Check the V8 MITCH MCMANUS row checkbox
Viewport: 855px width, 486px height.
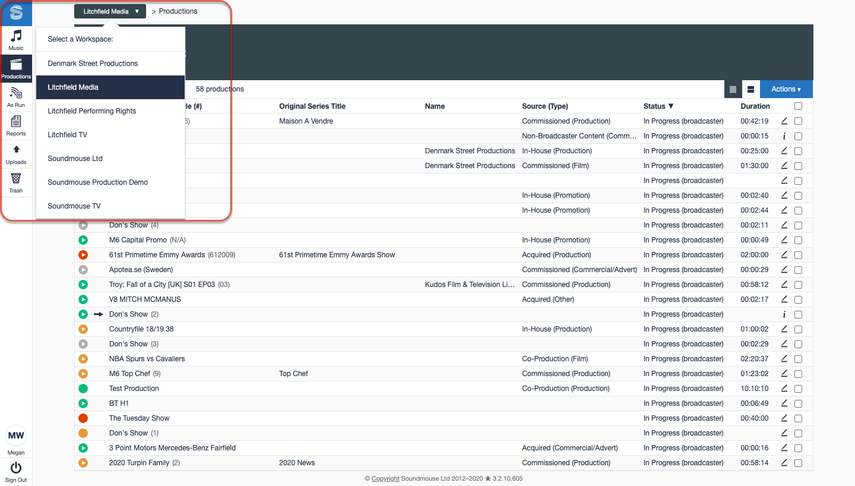[798, 299]
